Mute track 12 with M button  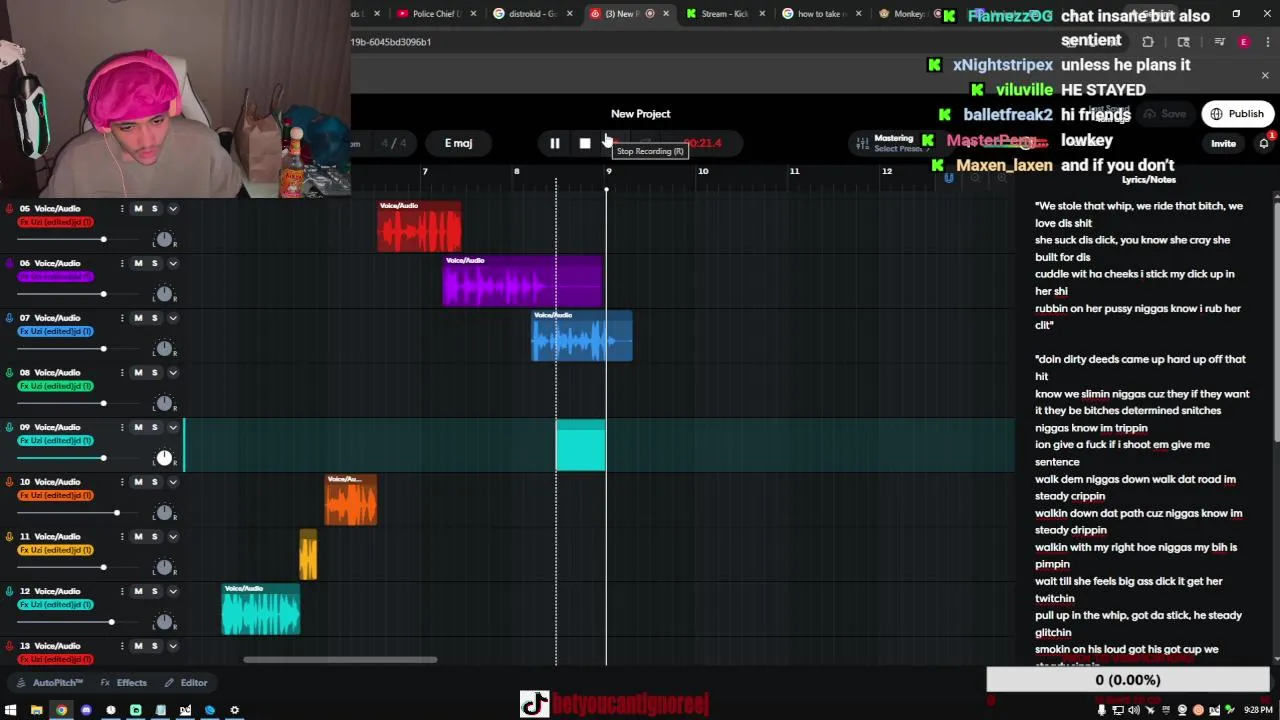coord(138,591)
